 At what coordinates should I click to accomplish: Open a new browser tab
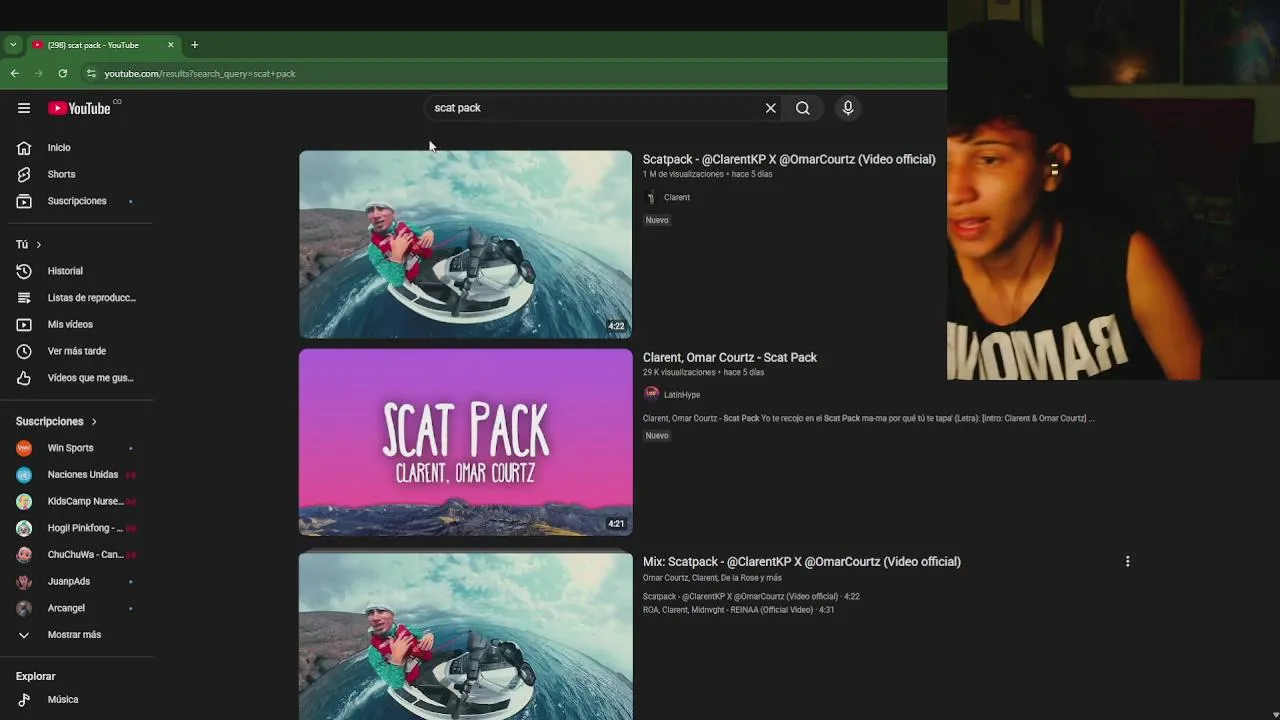(x=195, y=45)
